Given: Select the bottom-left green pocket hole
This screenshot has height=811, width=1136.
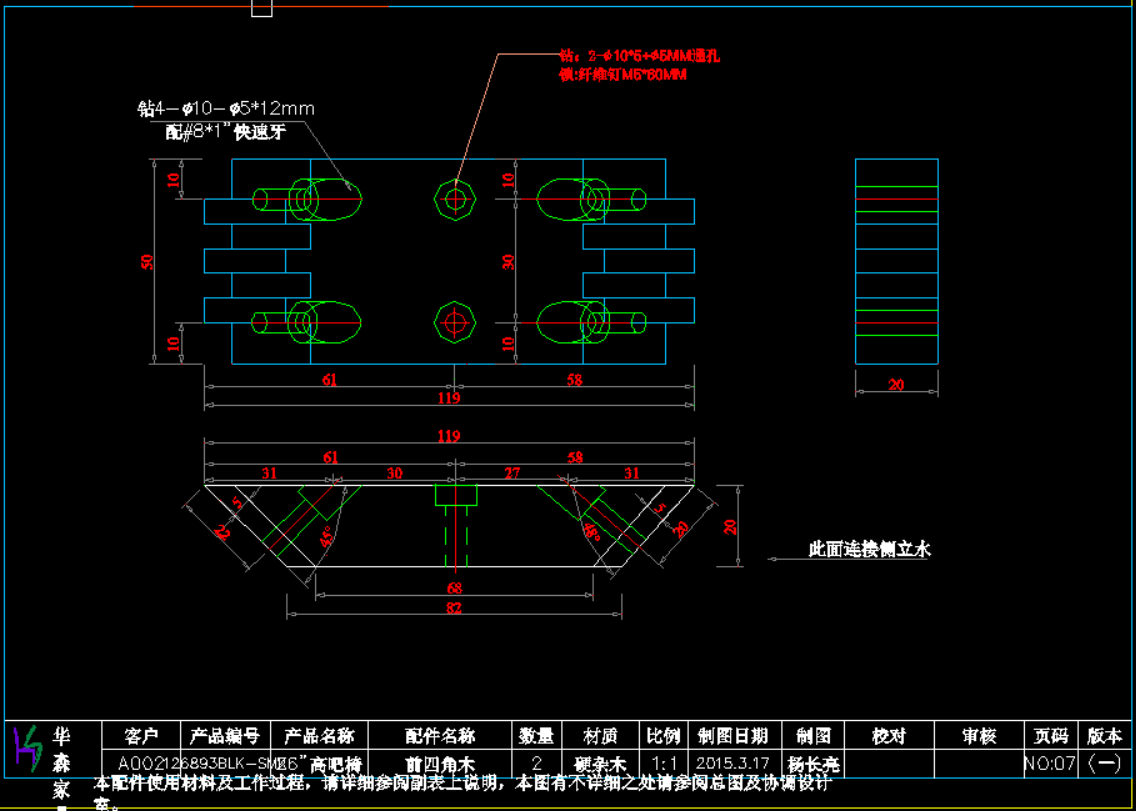Looking at the screenshot, I should coord(310,323).
